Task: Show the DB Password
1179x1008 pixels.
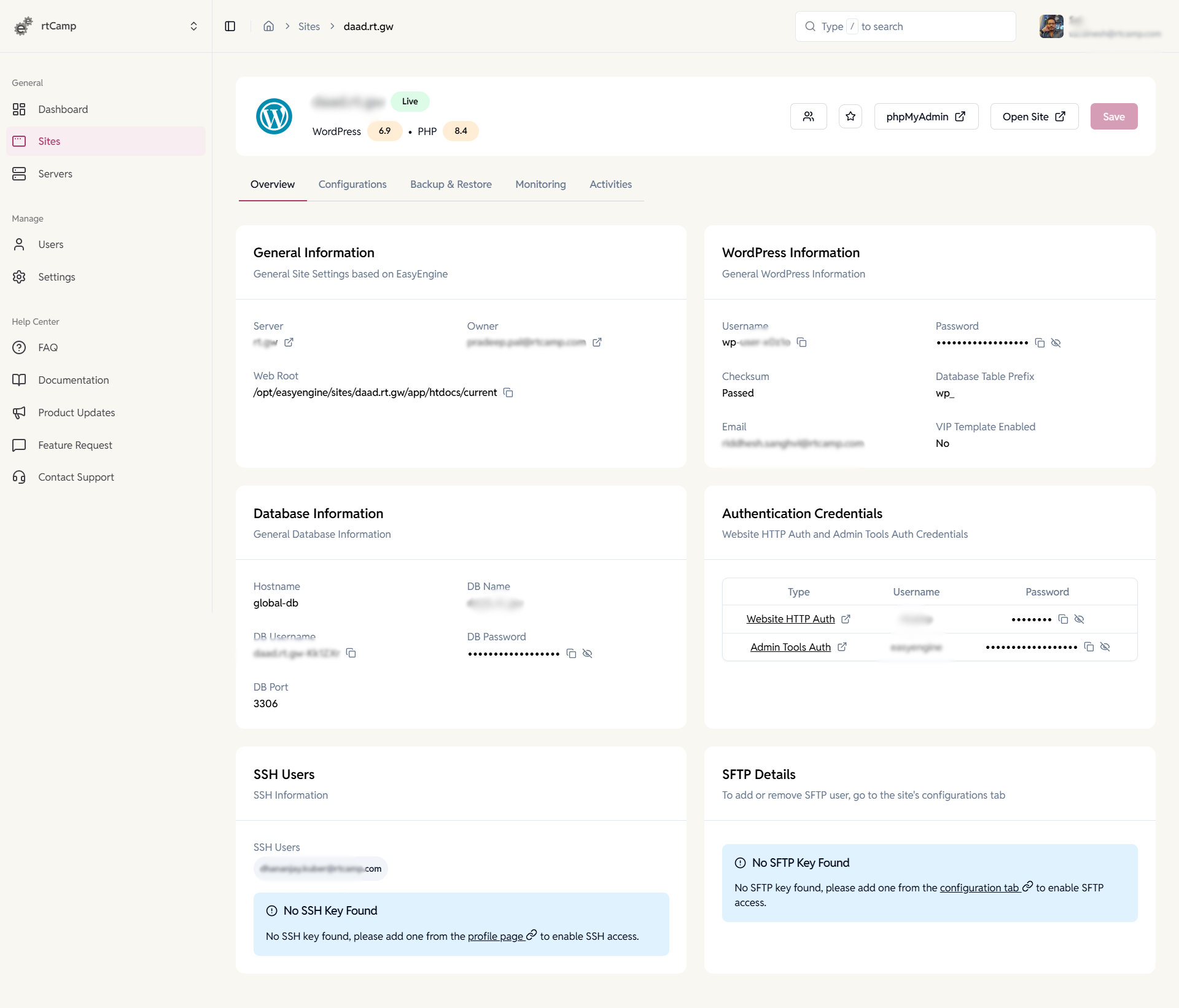Action: (x=587, y=653)
